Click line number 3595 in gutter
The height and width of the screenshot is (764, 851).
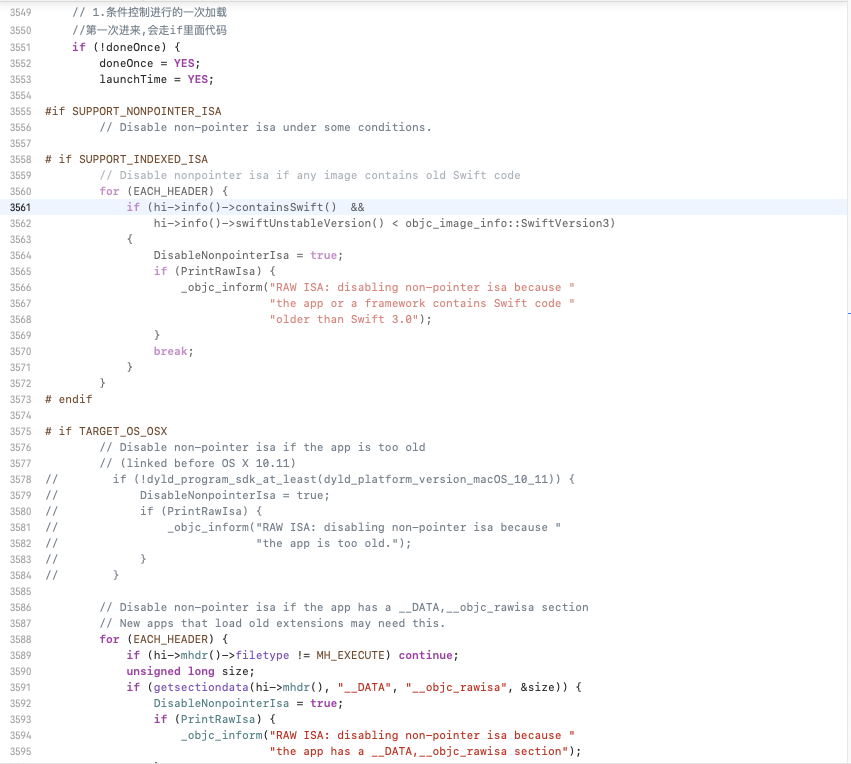click(20, 752)
